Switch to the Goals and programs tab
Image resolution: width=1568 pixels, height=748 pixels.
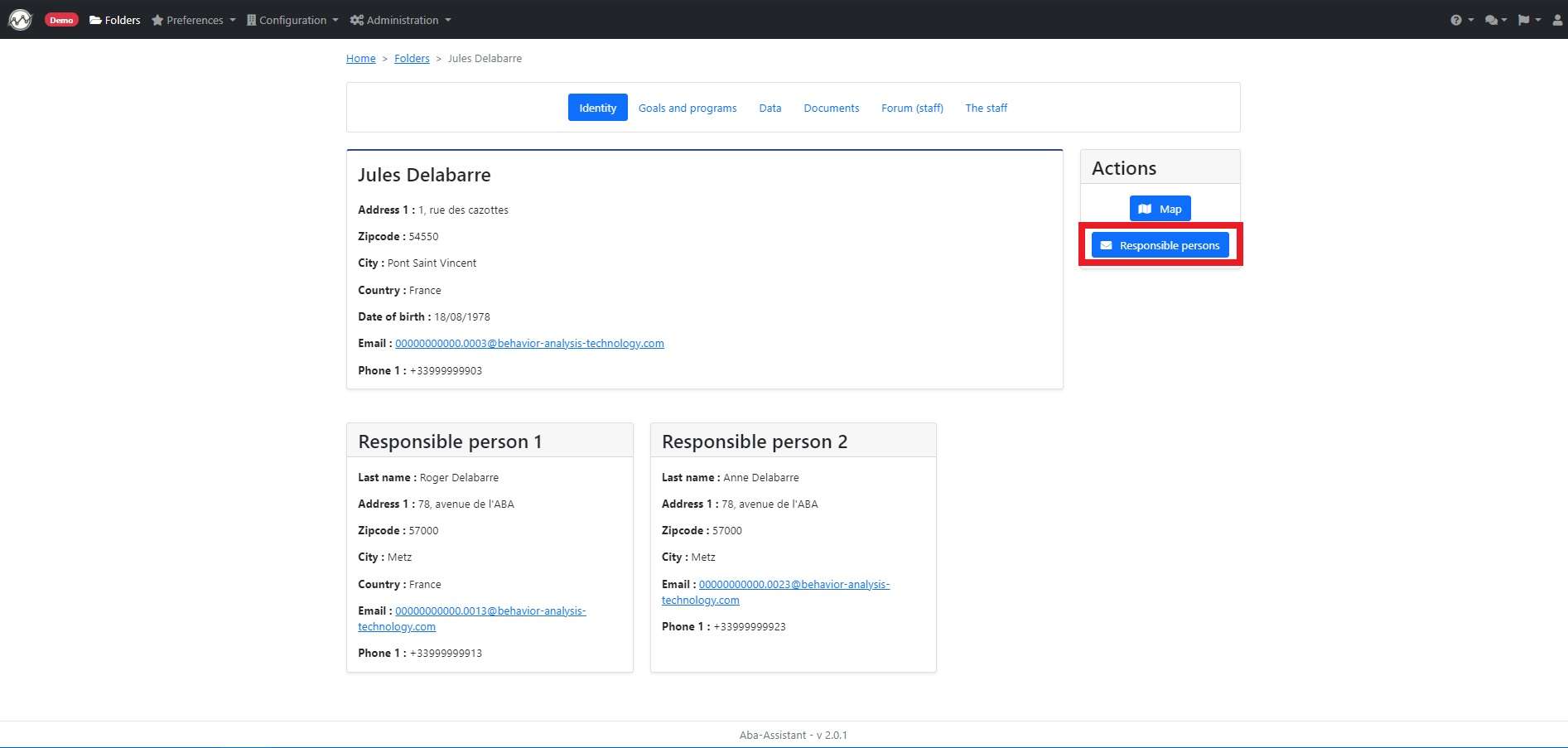(688, 108)
